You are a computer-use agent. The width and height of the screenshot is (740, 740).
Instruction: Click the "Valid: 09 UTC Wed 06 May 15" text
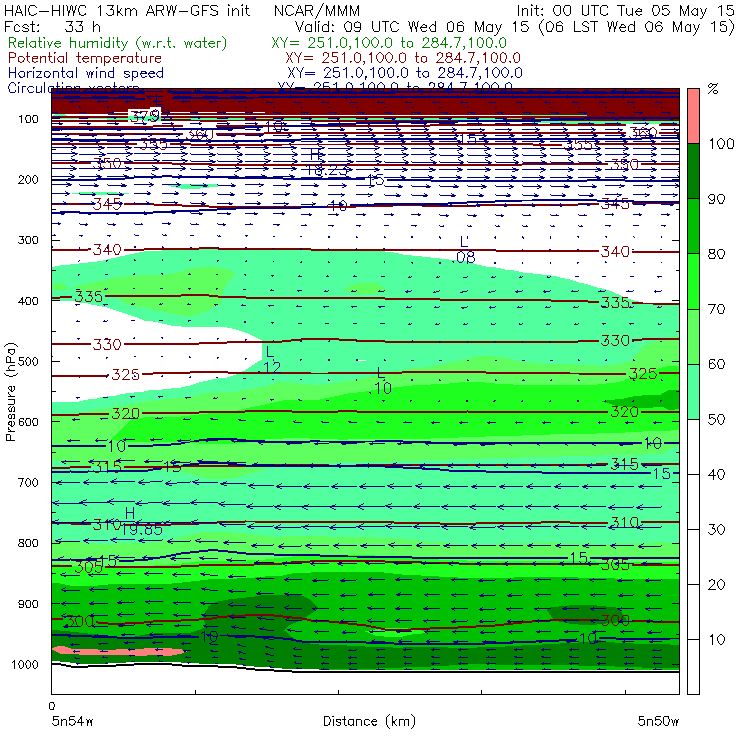412,27
